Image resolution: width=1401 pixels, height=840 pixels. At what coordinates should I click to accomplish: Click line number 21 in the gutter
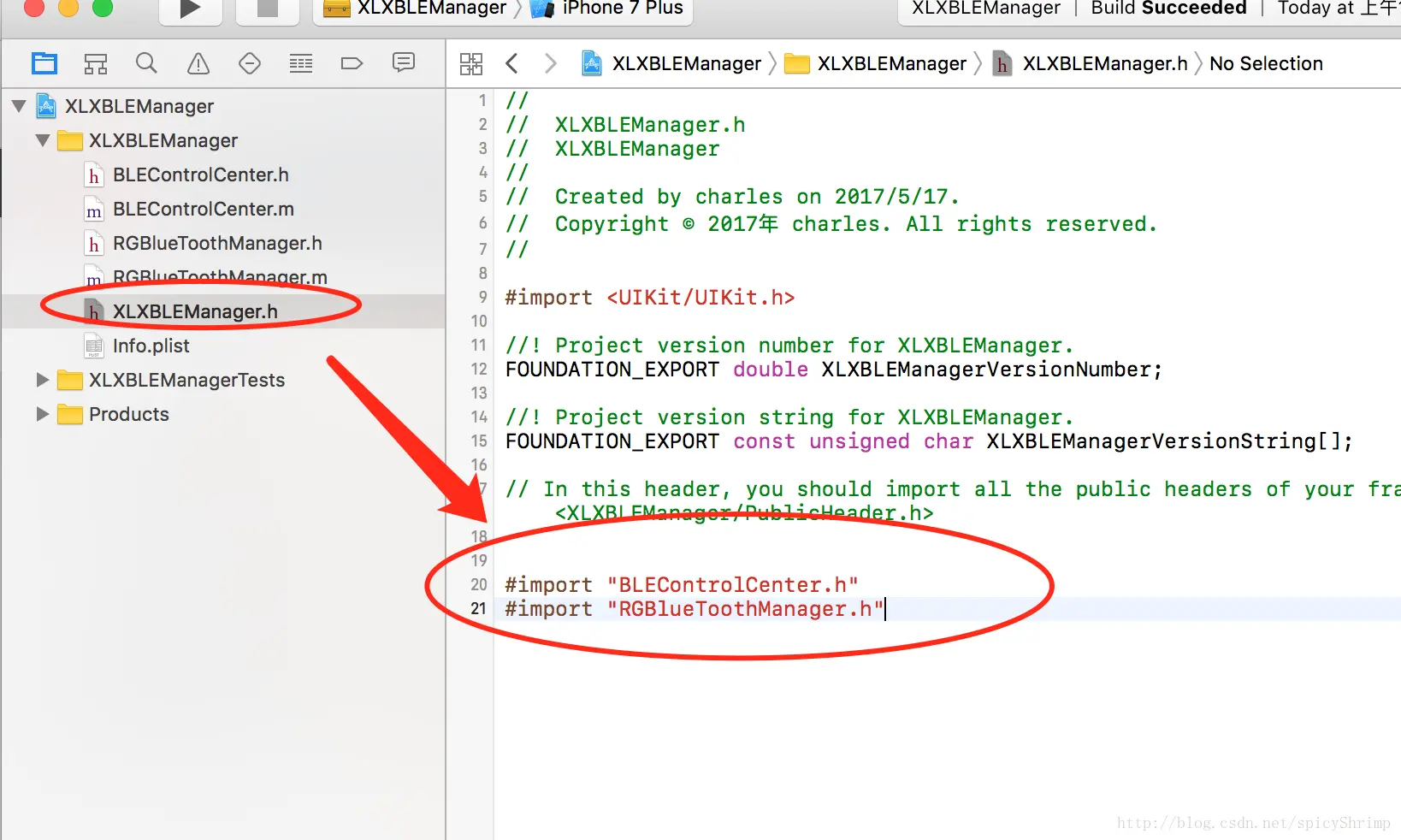tap(479, 609)
